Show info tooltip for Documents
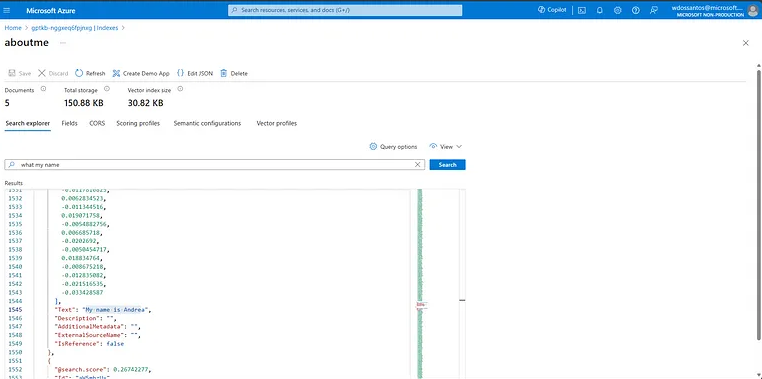This screenshot has width=762, height=379. tap(43, 89)
